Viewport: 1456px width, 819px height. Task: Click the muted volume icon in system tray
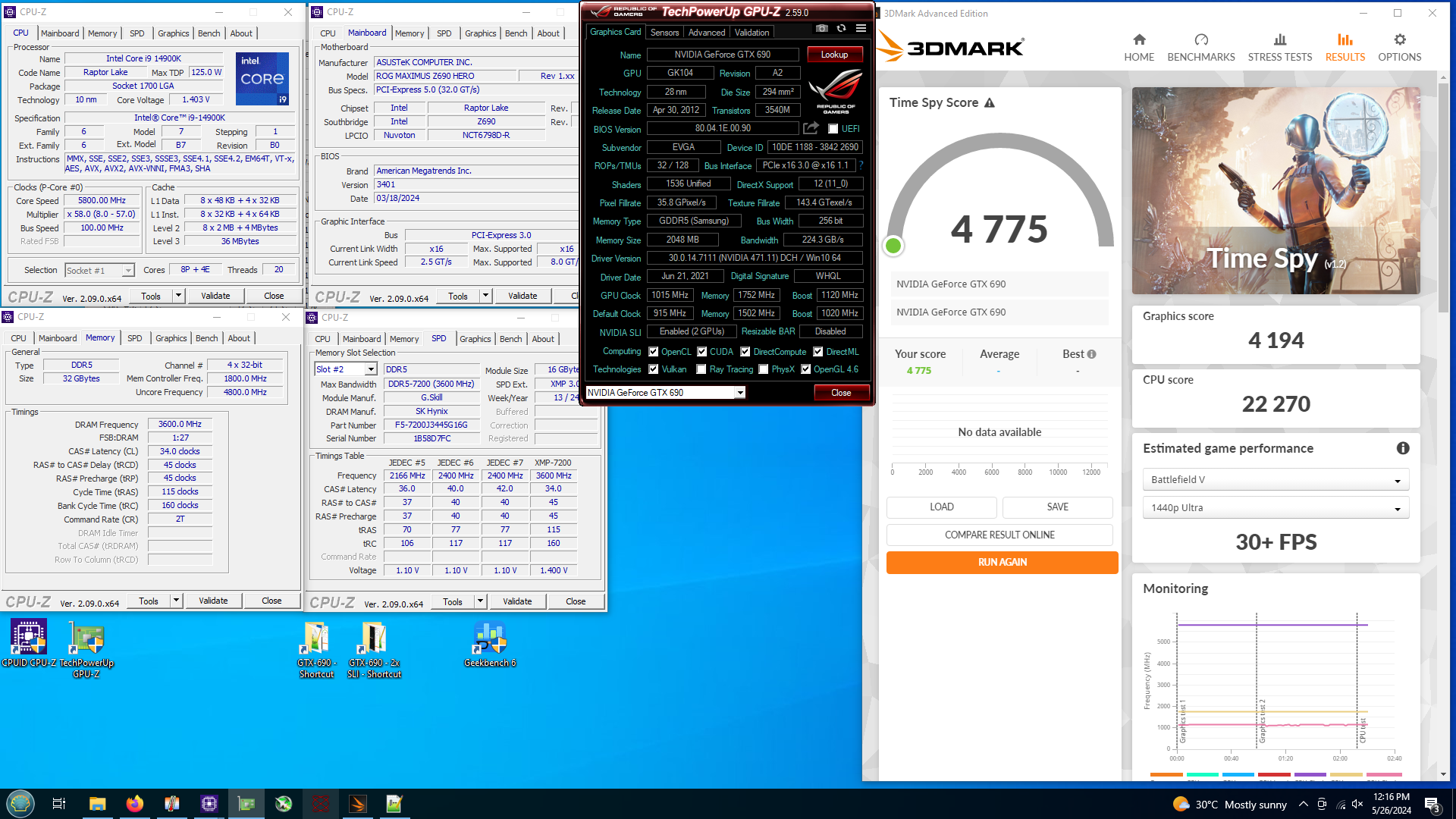[1357, 805]
